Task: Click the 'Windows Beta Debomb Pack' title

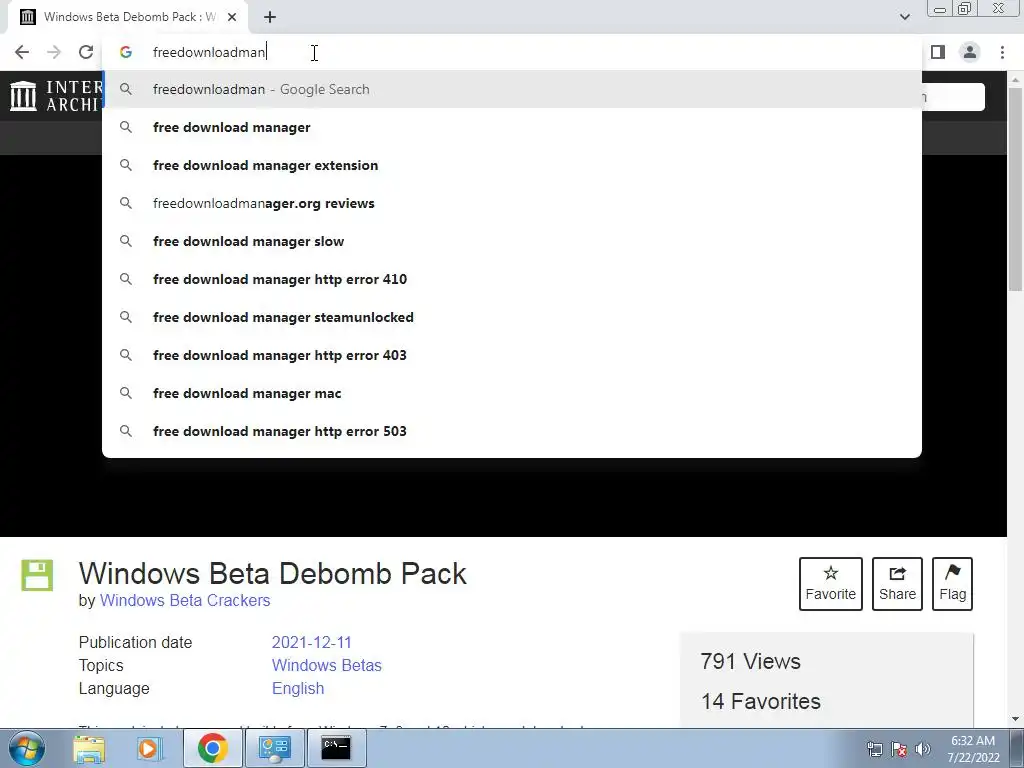Action: [272, 573]
